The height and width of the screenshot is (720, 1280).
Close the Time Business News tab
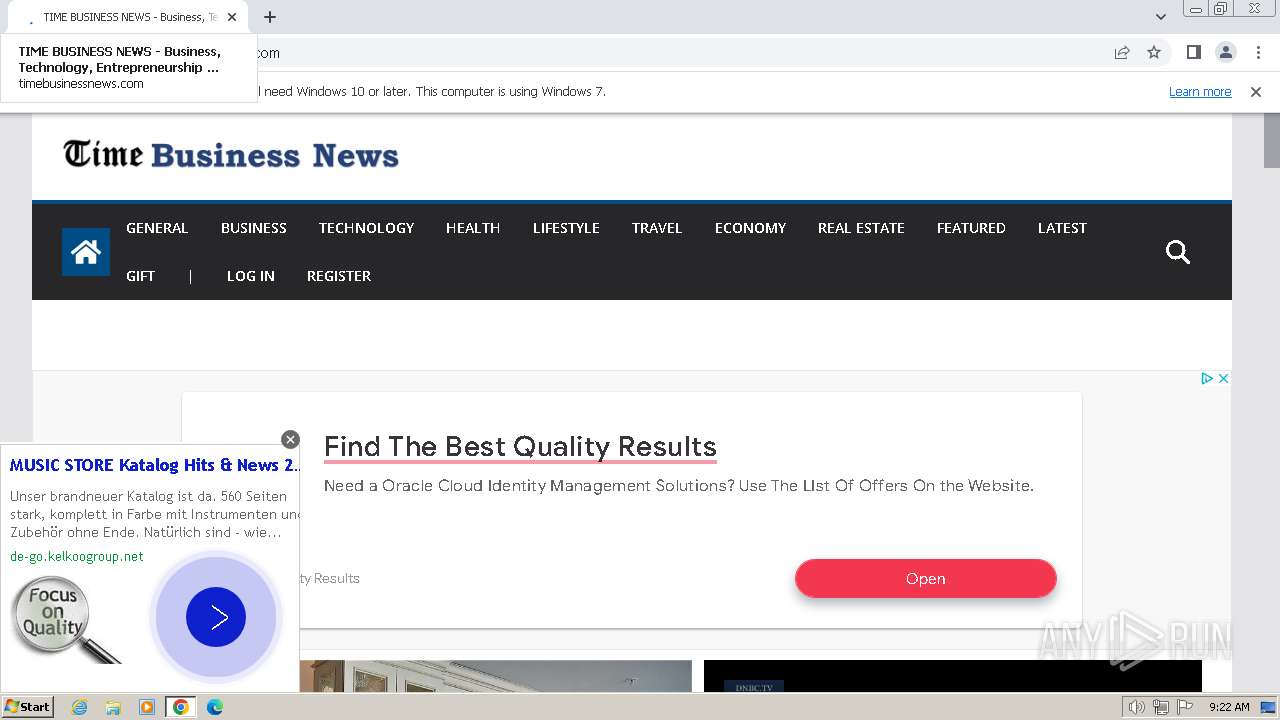(232, 17)
